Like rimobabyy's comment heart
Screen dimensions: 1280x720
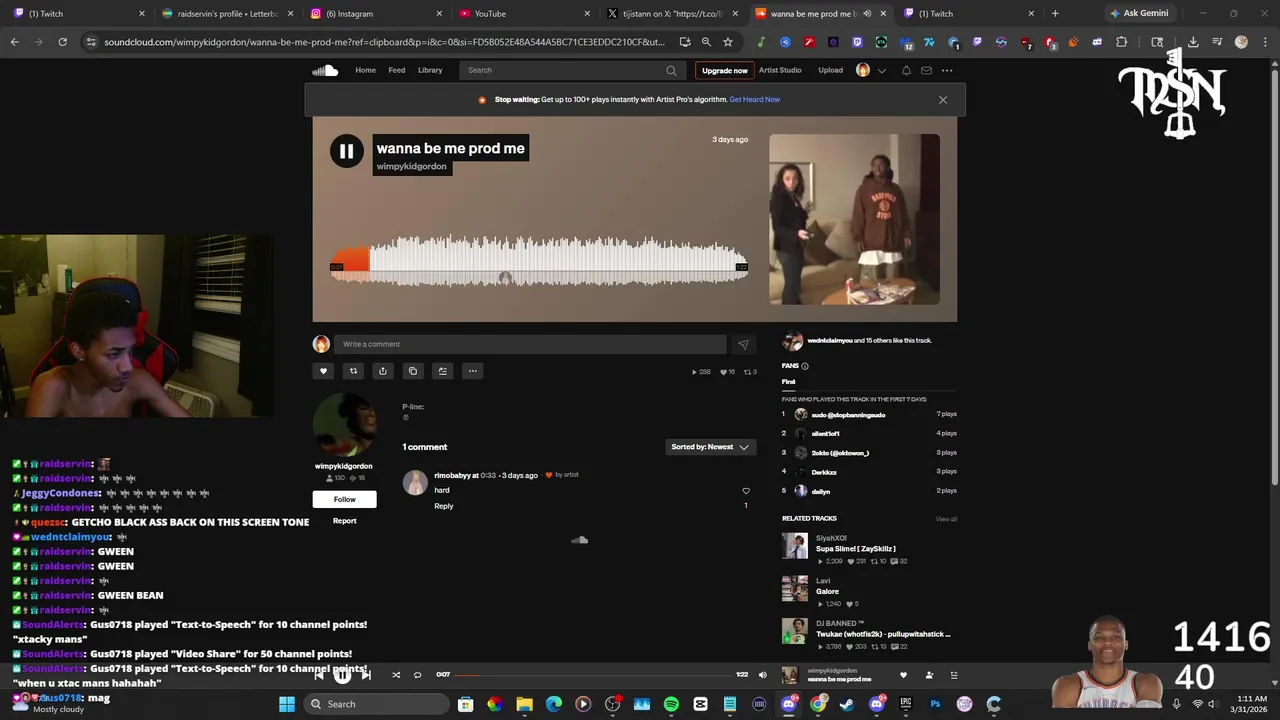(745, 491)
